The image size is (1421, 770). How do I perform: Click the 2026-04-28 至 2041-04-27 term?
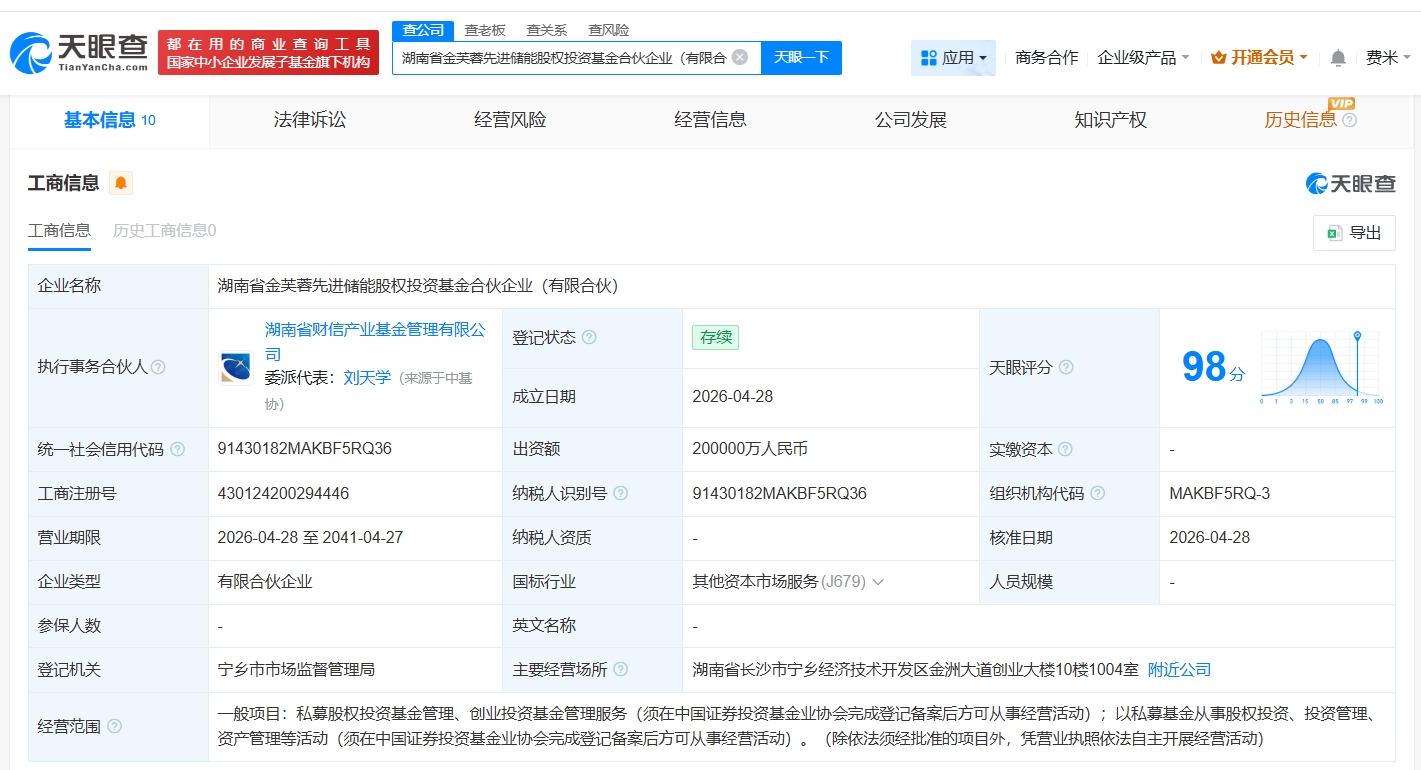pyautogui.click(x=310, y=537)
